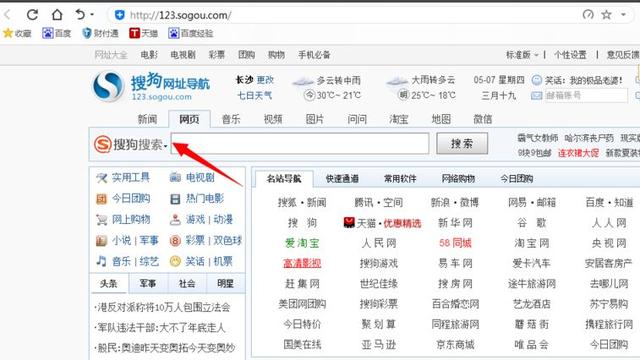Switch to the 常用软件 tab
Viewport: 640px width, 360px height.
pyautogui.click(x=400, y=179)
